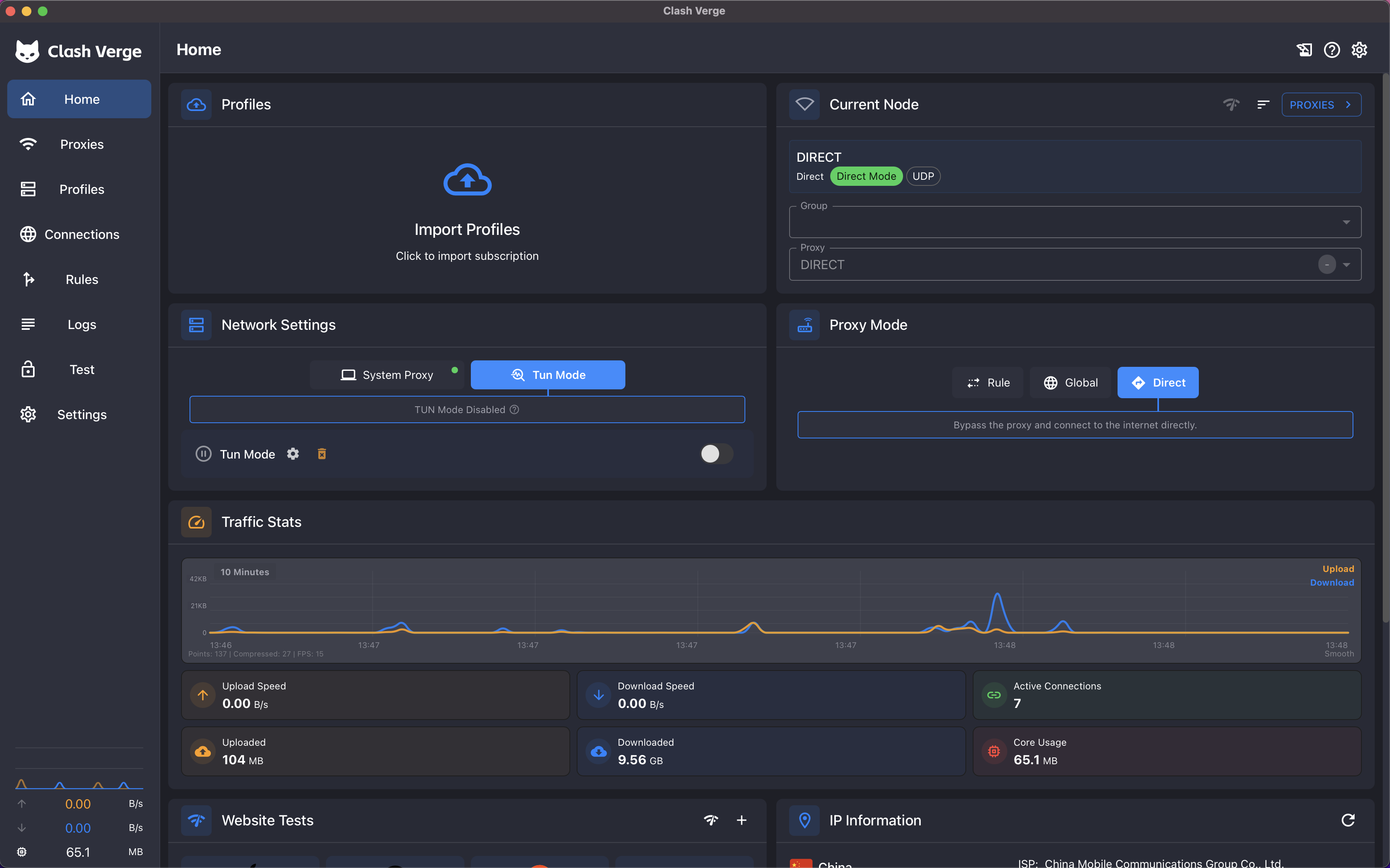Open Settings page from sidebar
The image size is (1390, 868).
[79, 414]
